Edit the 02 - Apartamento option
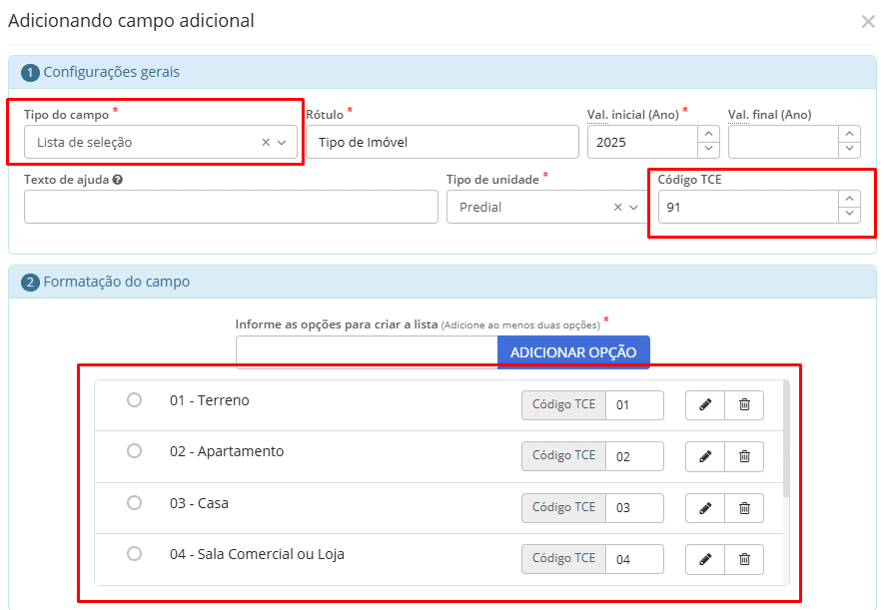The image size is (884, 610). pos(705,456)
